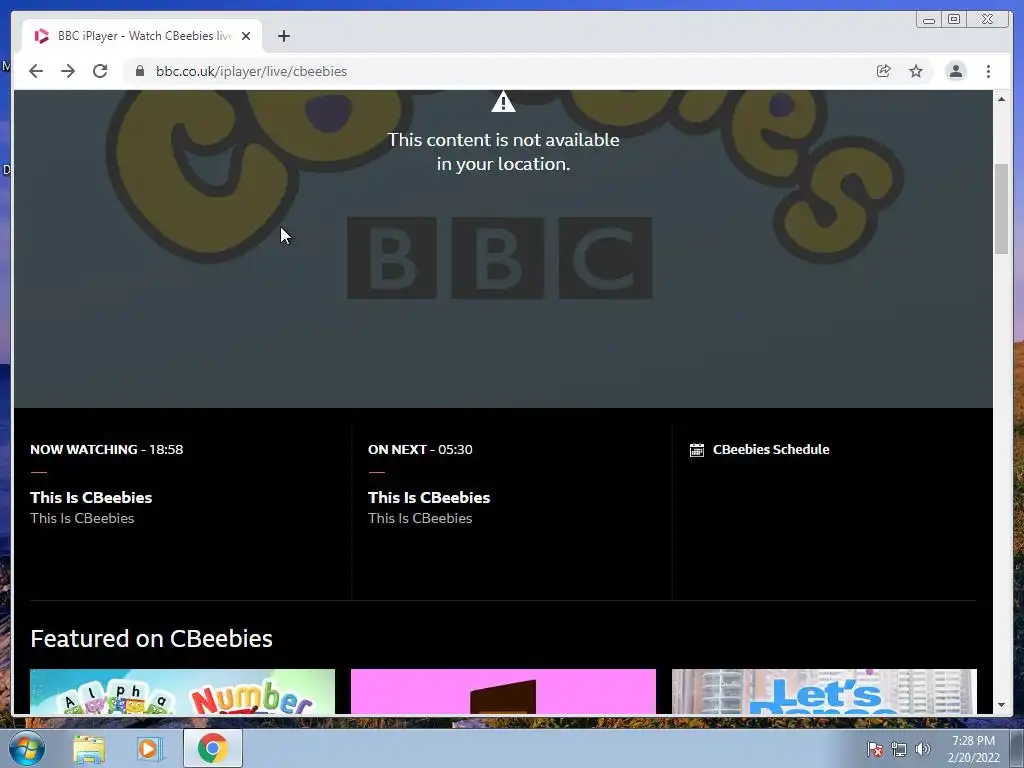Image resolution: width=1024 pixels, height=768 pixels.
Task: Launch Windows Media Player from the taskbar
Action: tap(149, 748)
